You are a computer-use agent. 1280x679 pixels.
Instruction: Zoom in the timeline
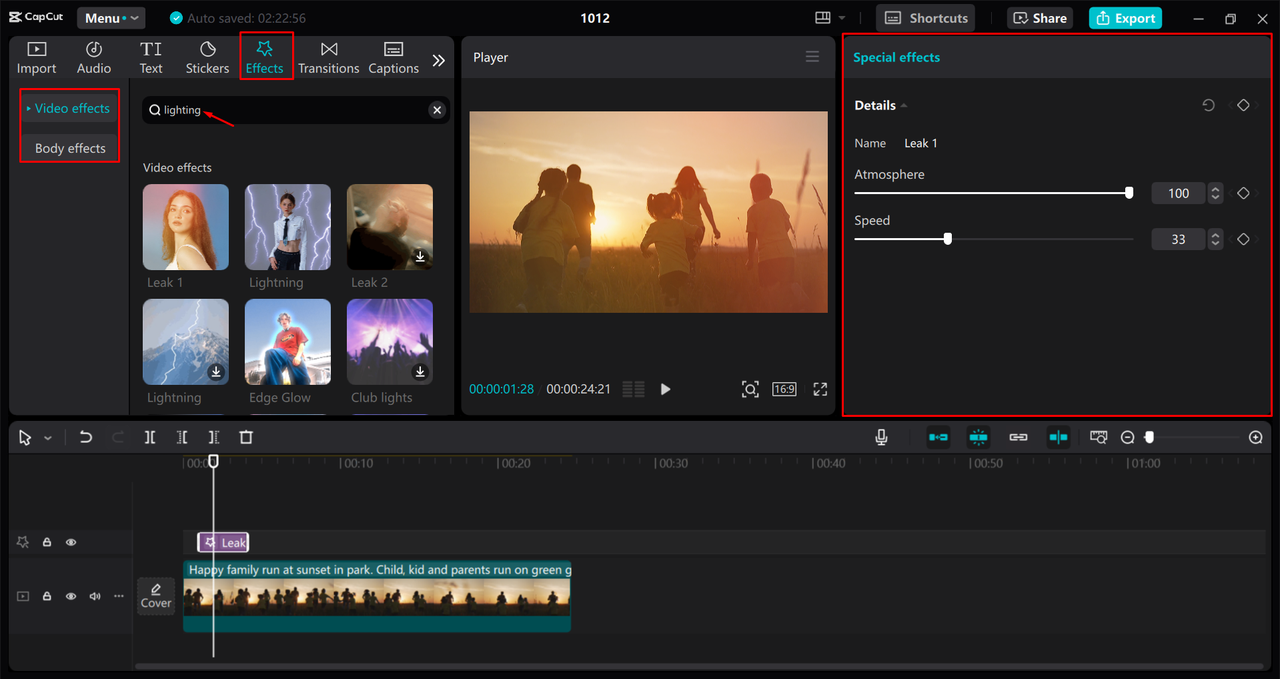click(1256, 437)
